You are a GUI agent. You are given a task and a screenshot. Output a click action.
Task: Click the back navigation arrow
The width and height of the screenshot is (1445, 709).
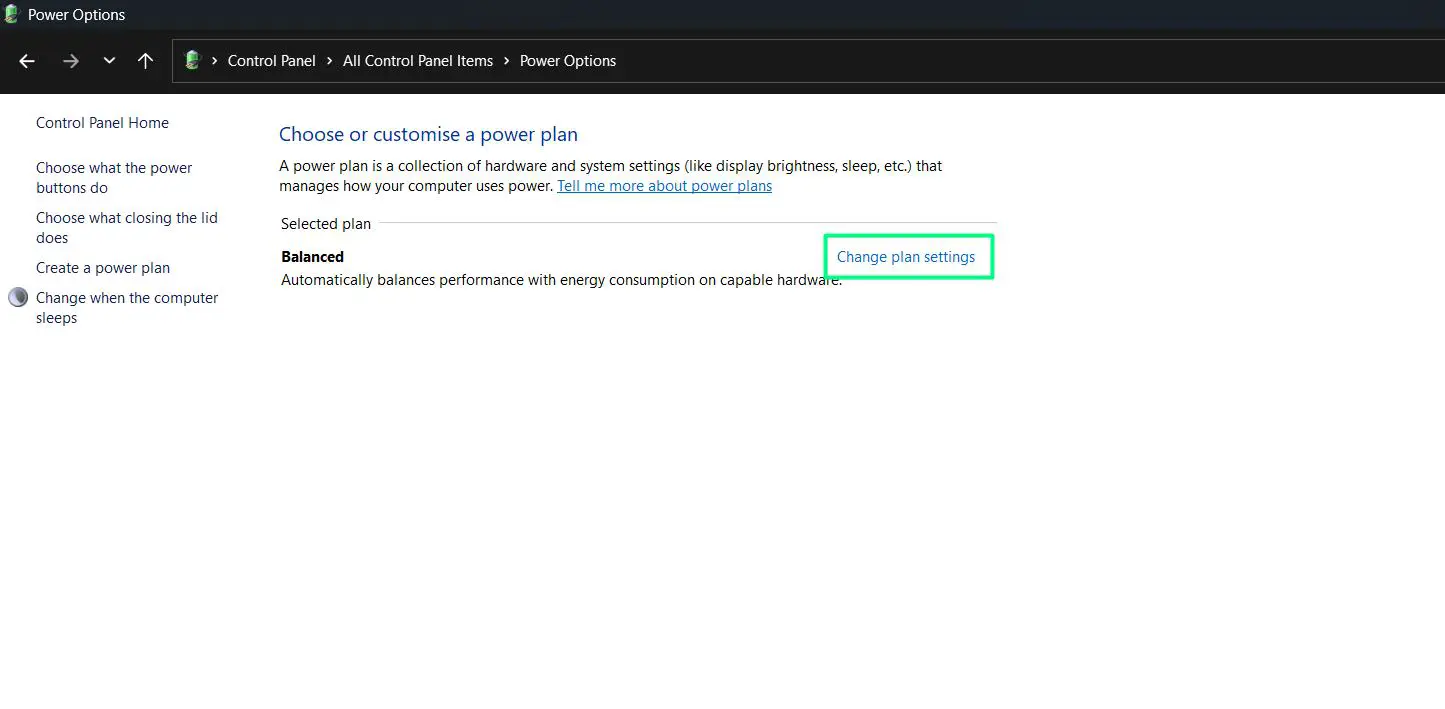click(x=26, y=61)
